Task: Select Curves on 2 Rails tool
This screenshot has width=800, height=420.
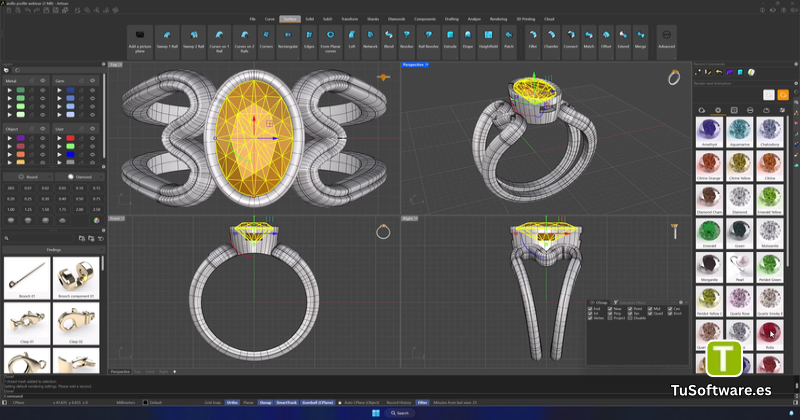Action: click(x=244, y=40)
